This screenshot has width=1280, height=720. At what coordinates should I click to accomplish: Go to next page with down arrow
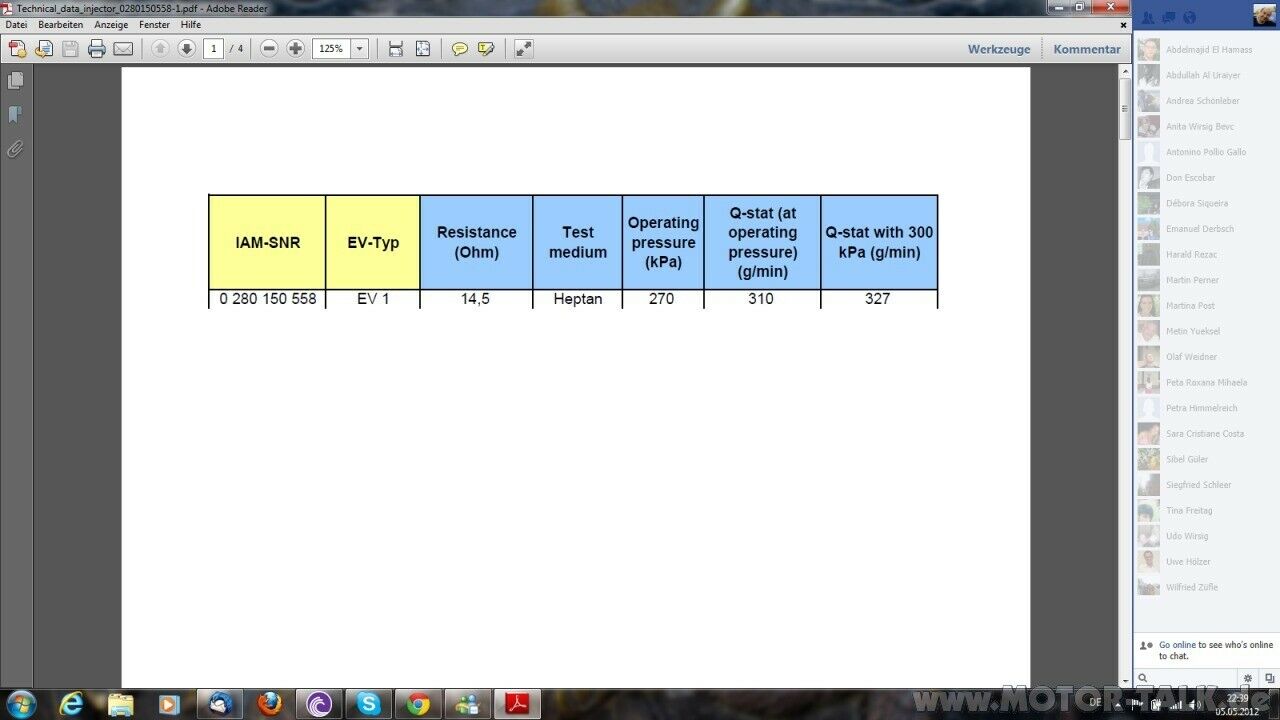click(x=186, y=49)
